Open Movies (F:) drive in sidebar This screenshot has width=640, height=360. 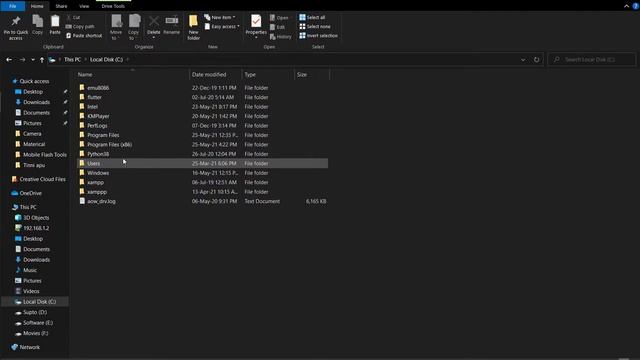pyautogui.click(x=36, y=333)
